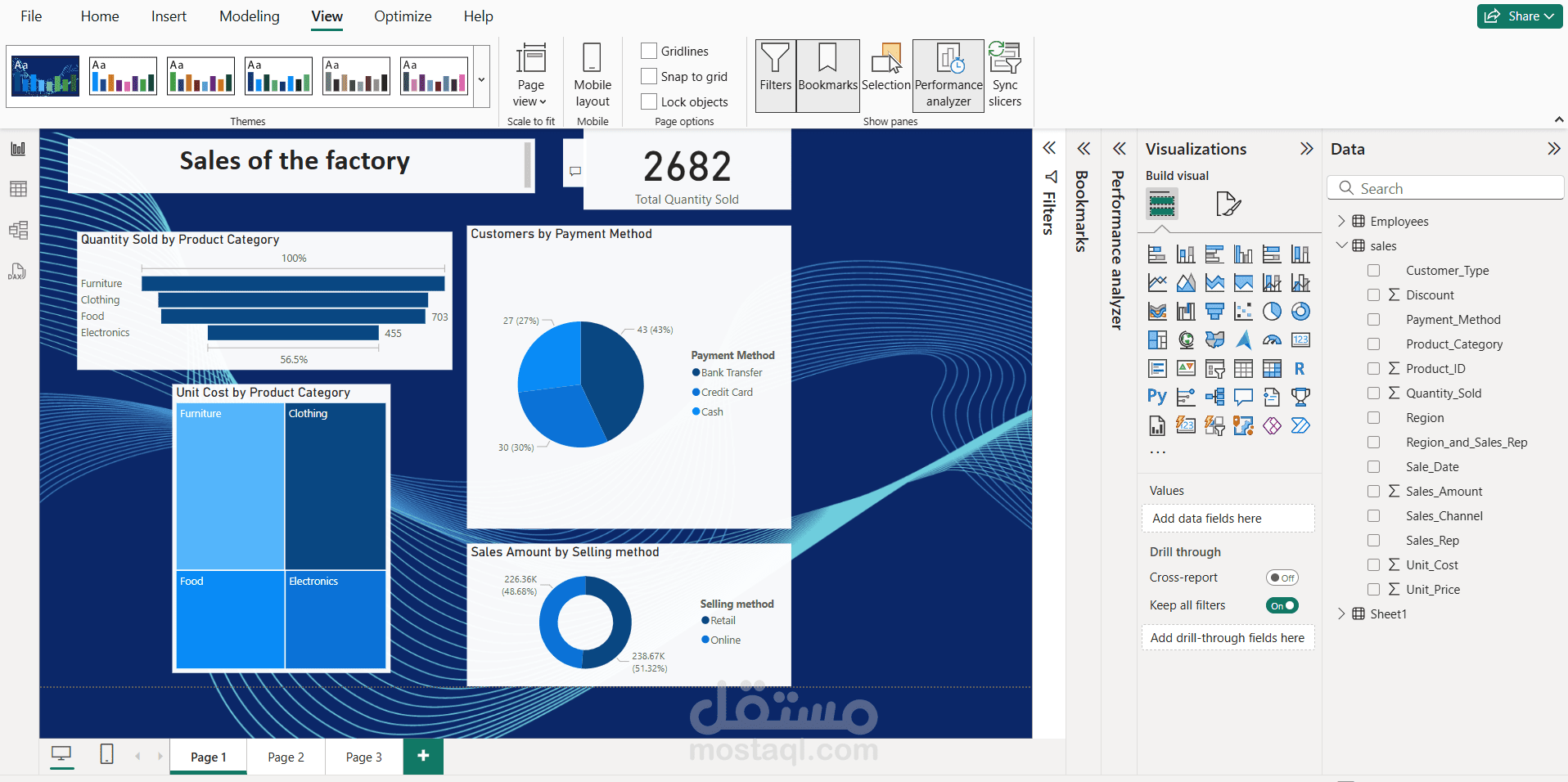Image resolution: width=1568 pixels, height=782 pixels.
Task: Turn on Cross-report toggle
Action: pos(1282,578)
